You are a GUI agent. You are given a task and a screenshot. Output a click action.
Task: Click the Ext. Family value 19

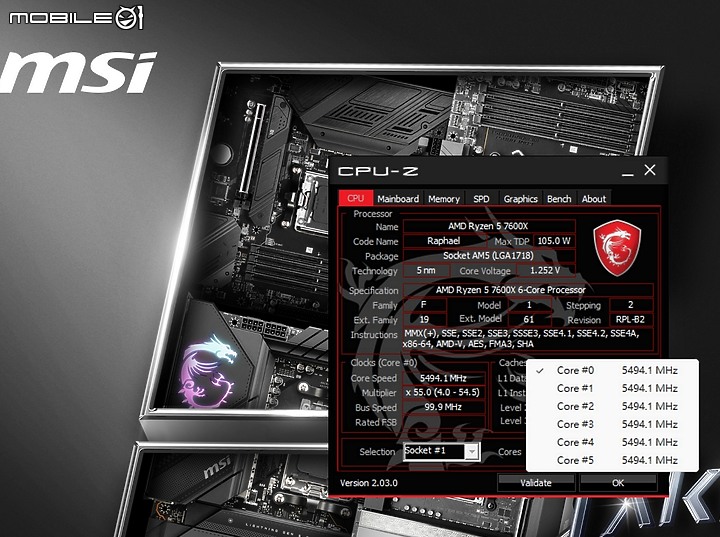pyautogui.click(x=424, y=320)
